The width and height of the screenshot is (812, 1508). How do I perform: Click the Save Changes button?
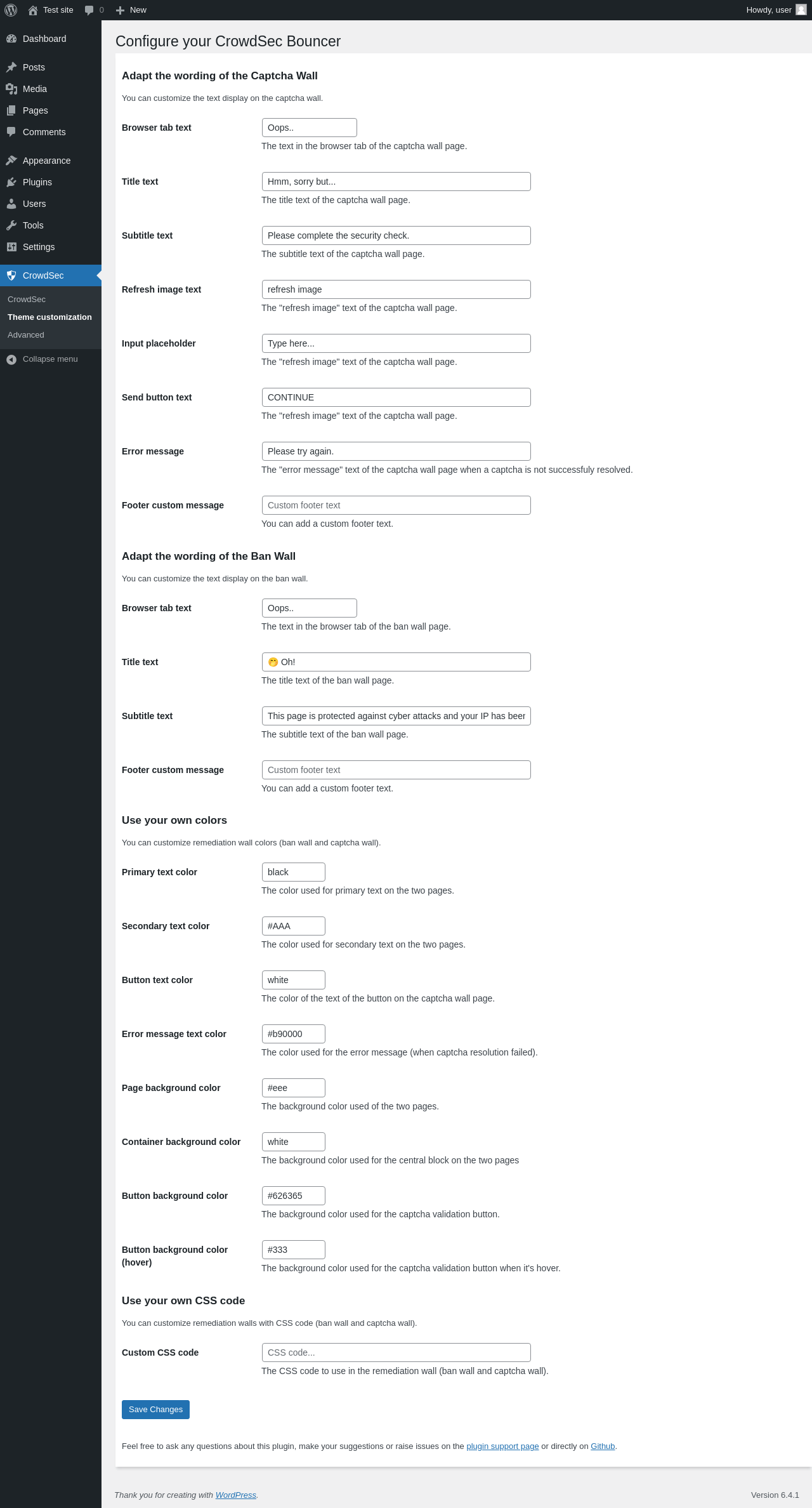pyautogui.click(x=155, y=1410)
